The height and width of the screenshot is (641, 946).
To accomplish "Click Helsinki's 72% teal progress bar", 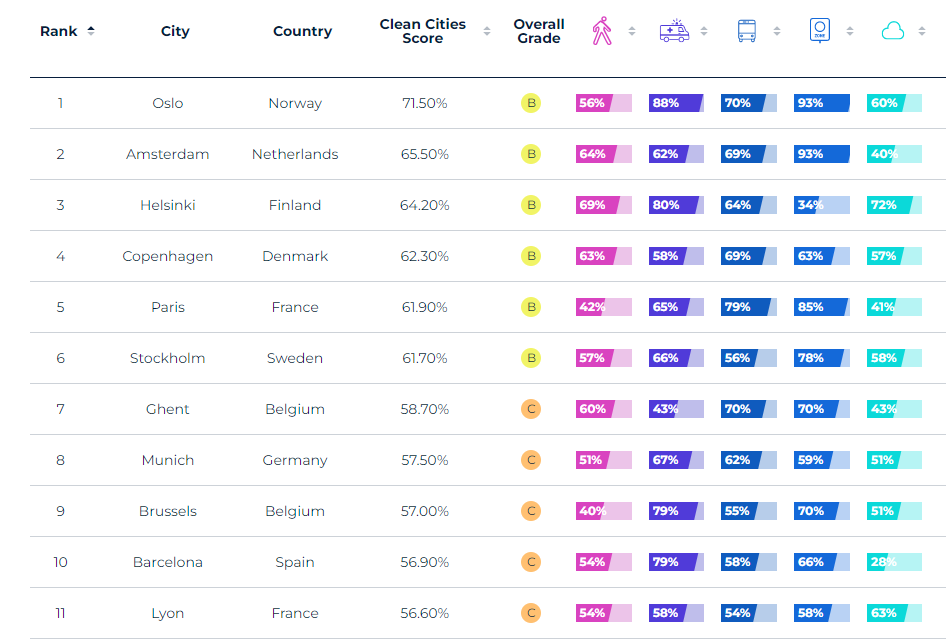I will [894, 205].
